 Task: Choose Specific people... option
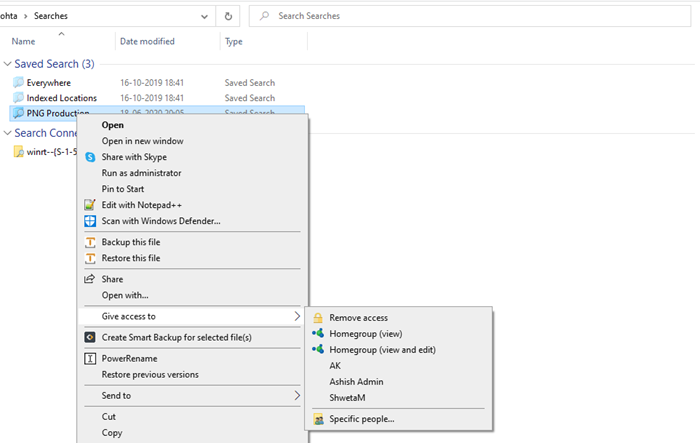(362, 419)
